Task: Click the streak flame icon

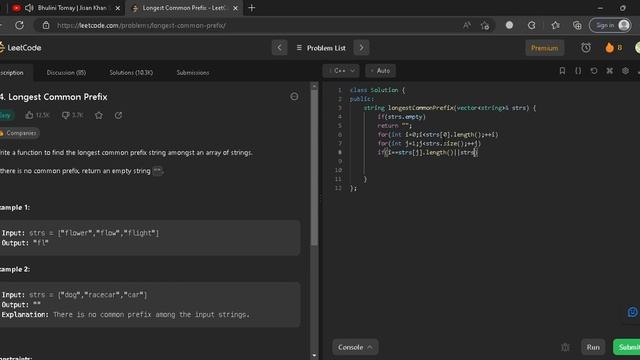Action: [x=609, y=48]
